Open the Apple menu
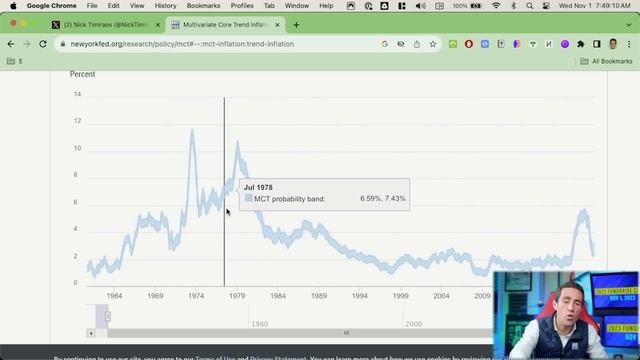640x360 pixels. pos(13,6)
